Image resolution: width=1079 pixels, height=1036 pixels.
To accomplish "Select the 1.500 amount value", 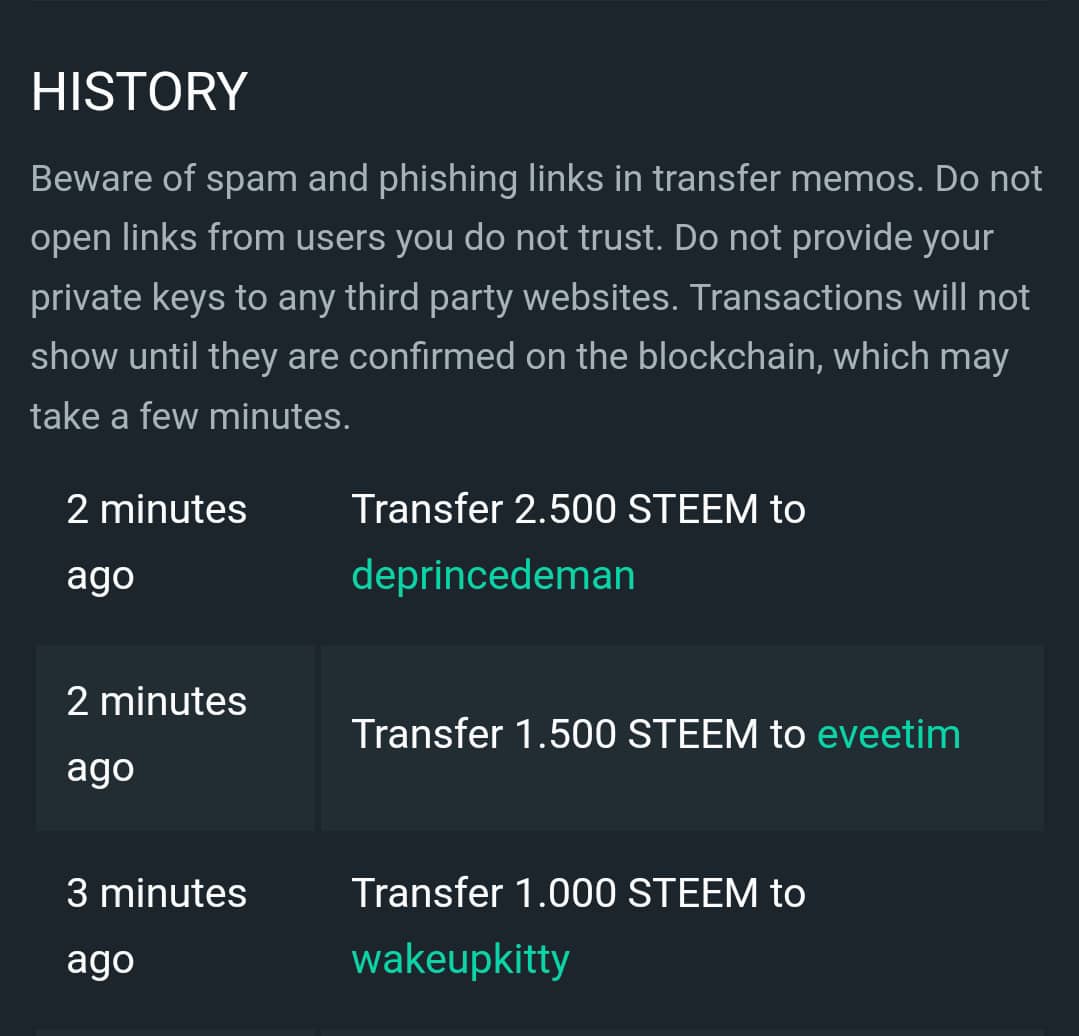I will coord(565,734).
